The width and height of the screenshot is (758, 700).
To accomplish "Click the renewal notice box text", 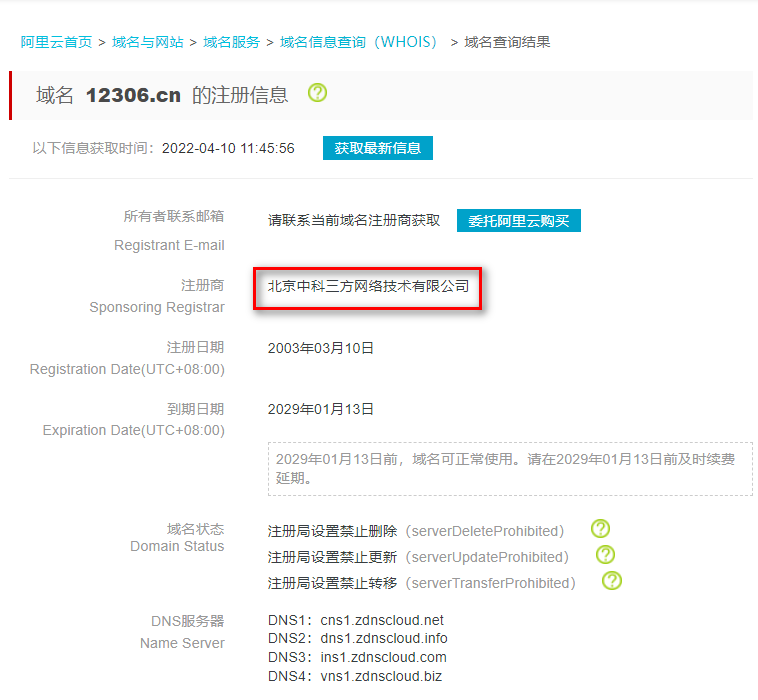I will click(510, 468).
